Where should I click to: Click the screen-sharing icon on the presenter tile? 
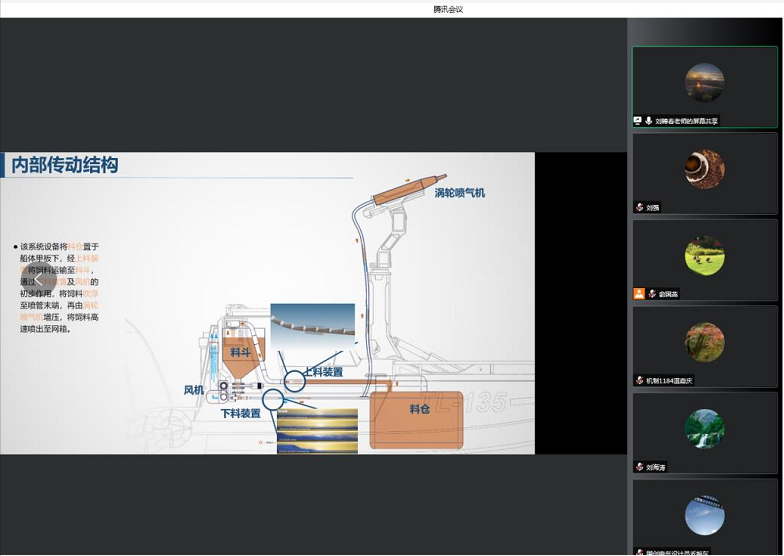pyautogui.click(x=638, y=120)
